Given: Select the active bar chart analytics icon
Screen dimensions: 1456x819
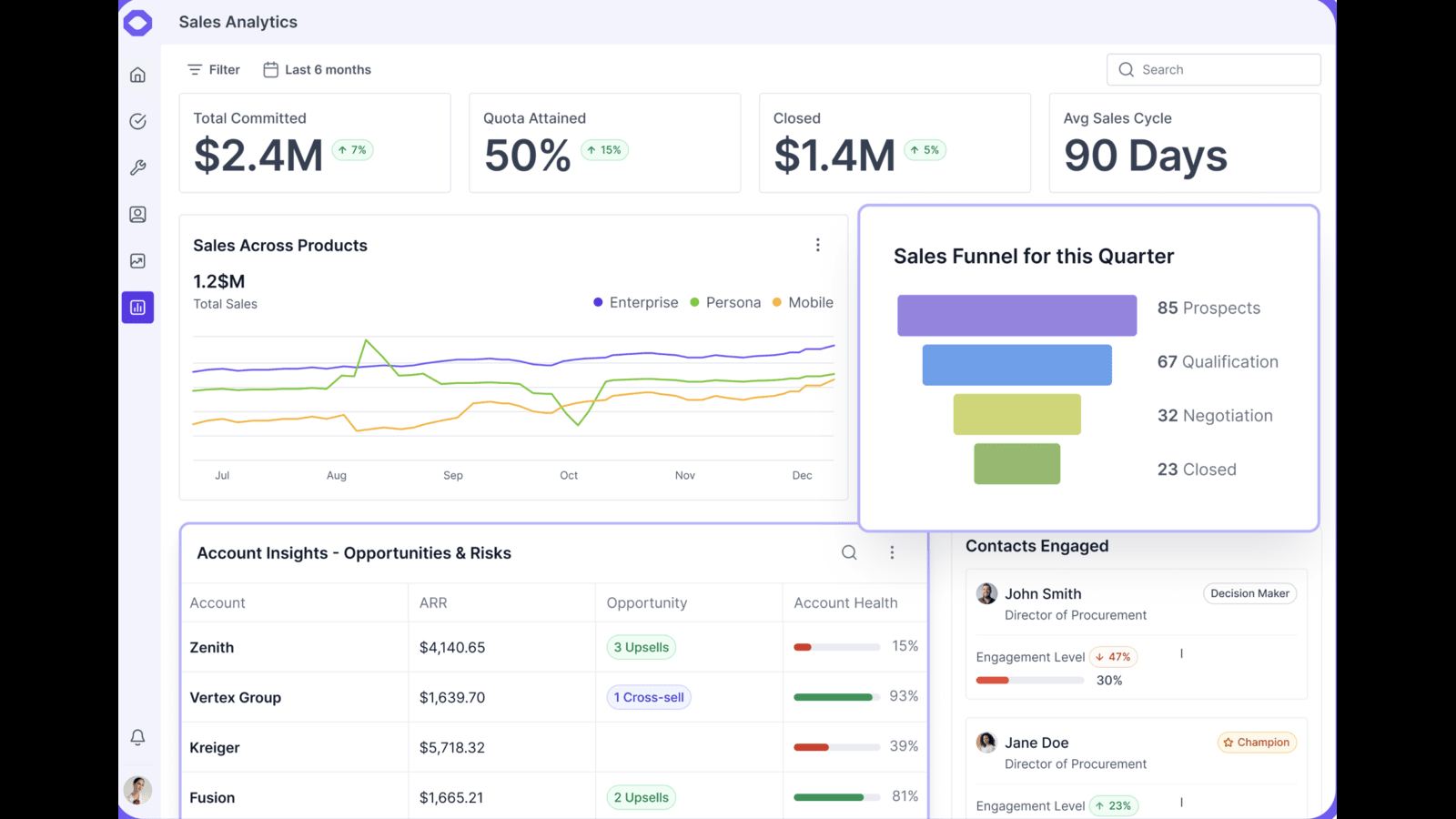Looking at the screenshot, I should pyautogui.click(x=137, y=308).
